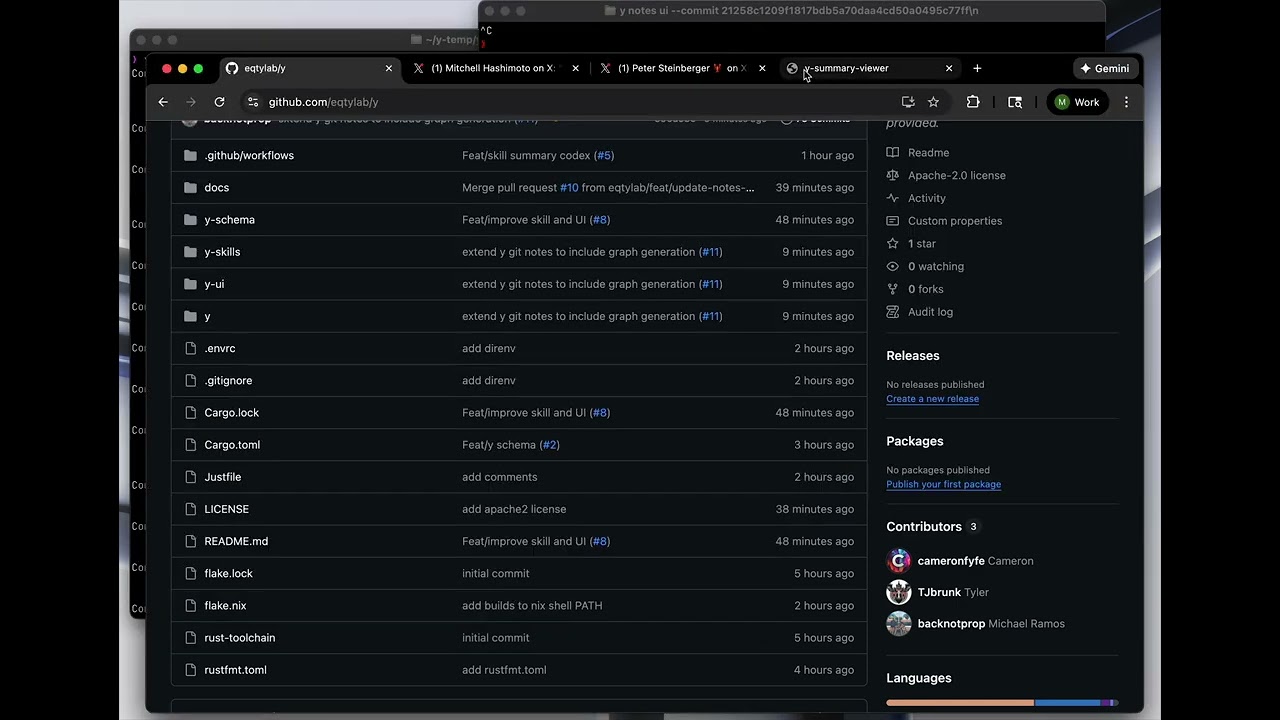Open the Apache-2.0 license link

click(956, 175)
